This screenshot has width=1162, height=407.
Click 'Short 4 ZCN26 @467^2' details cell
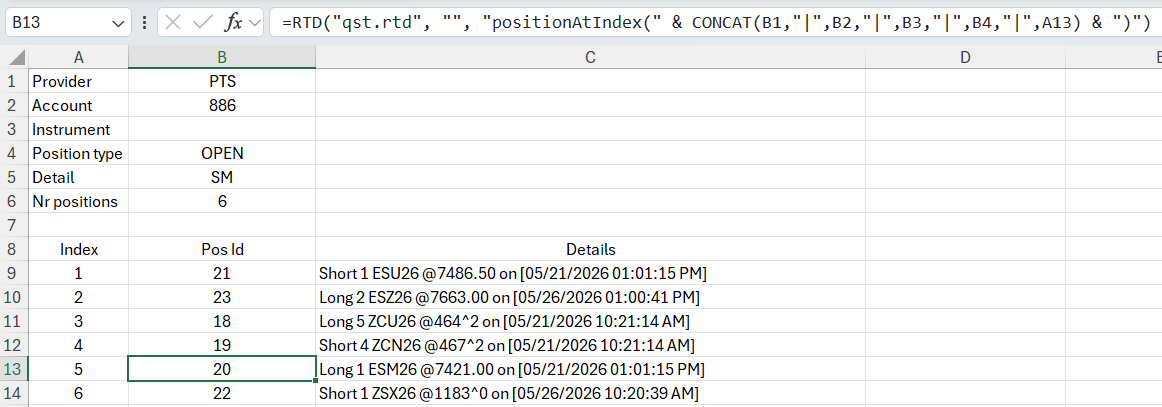tap(591, 345)
